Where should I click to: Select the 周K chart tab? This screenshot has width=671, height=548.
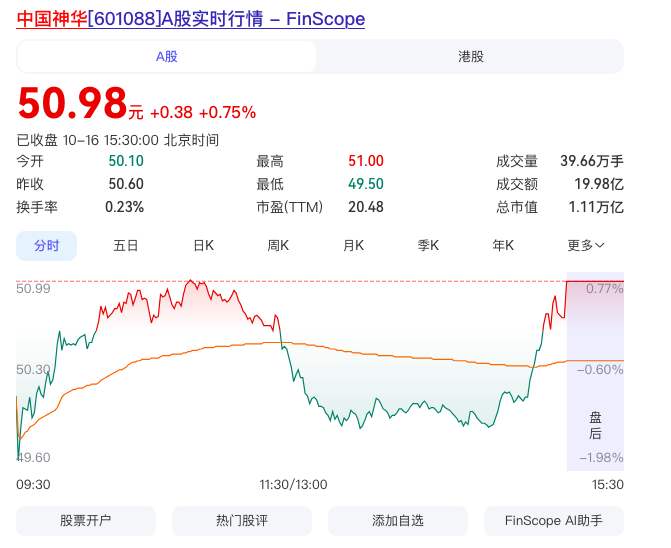click(x=278, y=246)
